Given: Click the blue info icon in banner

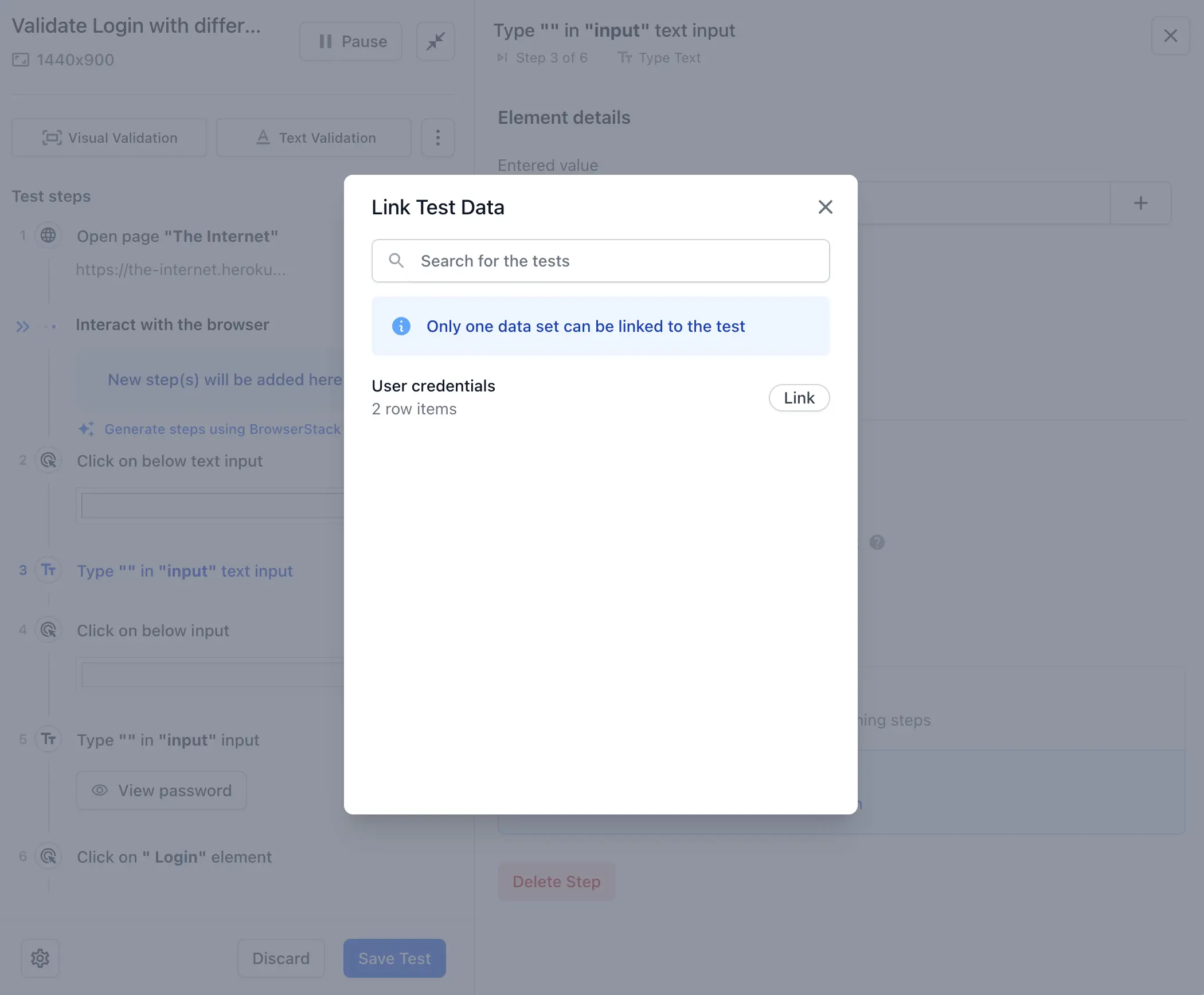Looking at the screenshot, I should click(401, 326).
